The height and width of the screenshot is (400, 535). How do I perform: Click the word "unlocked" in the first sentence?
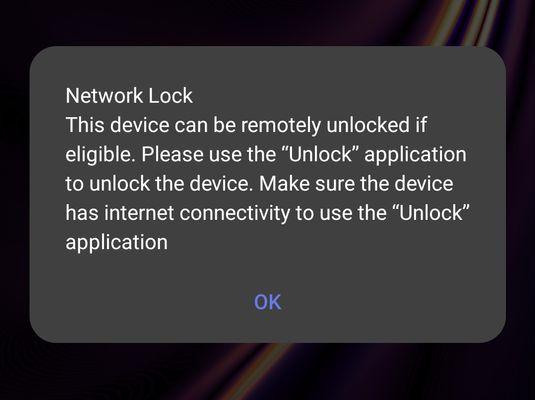[368, 125]
